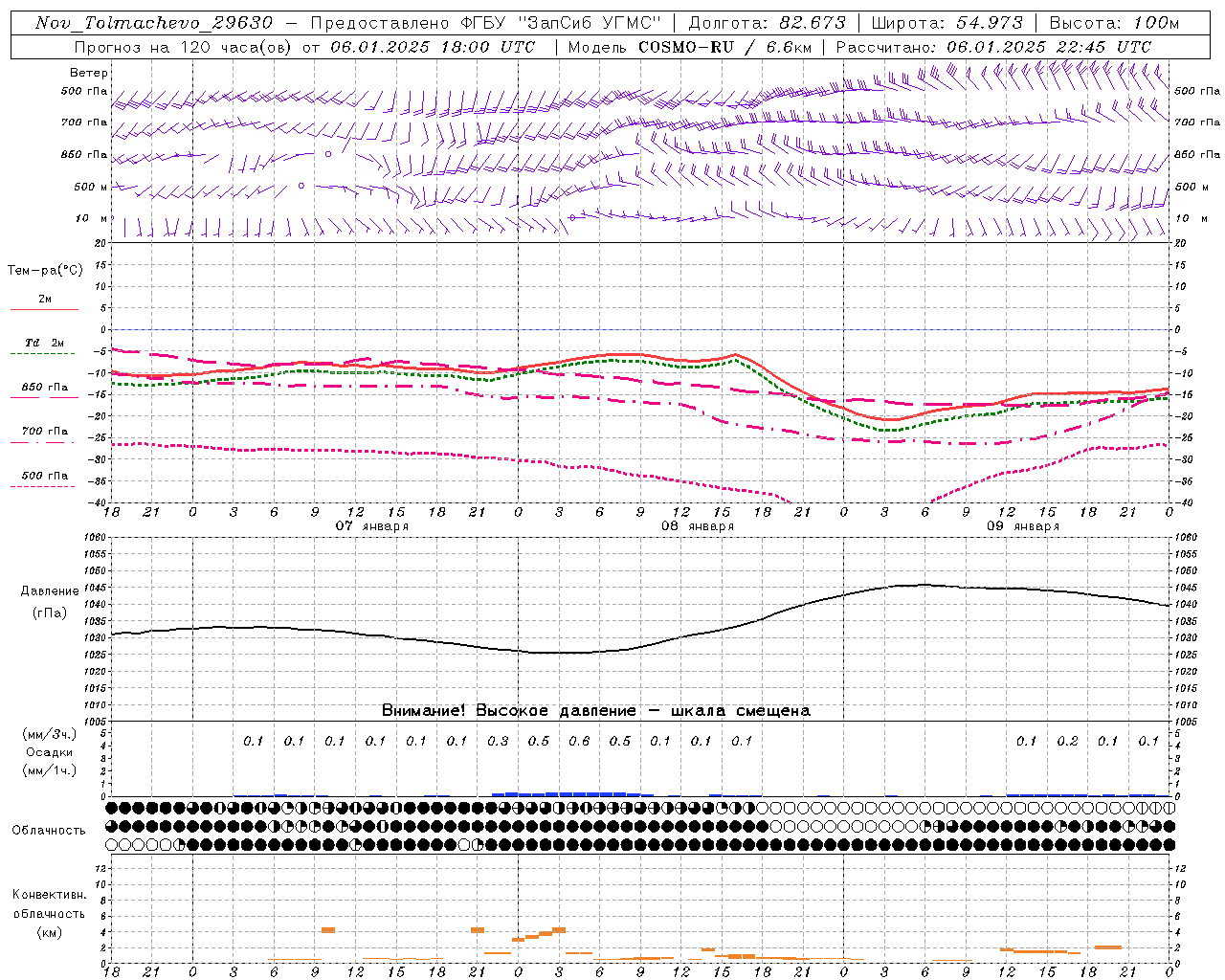Click the Тем-ра(°C) panel label
The width and height of the screenshot is (1225, 980).
(45, 271)
